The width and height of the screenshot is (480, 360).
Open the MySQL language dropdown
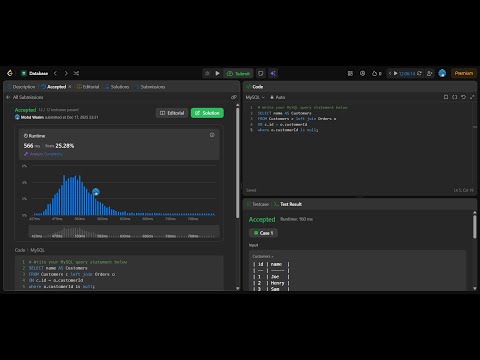tap(255, 97)
